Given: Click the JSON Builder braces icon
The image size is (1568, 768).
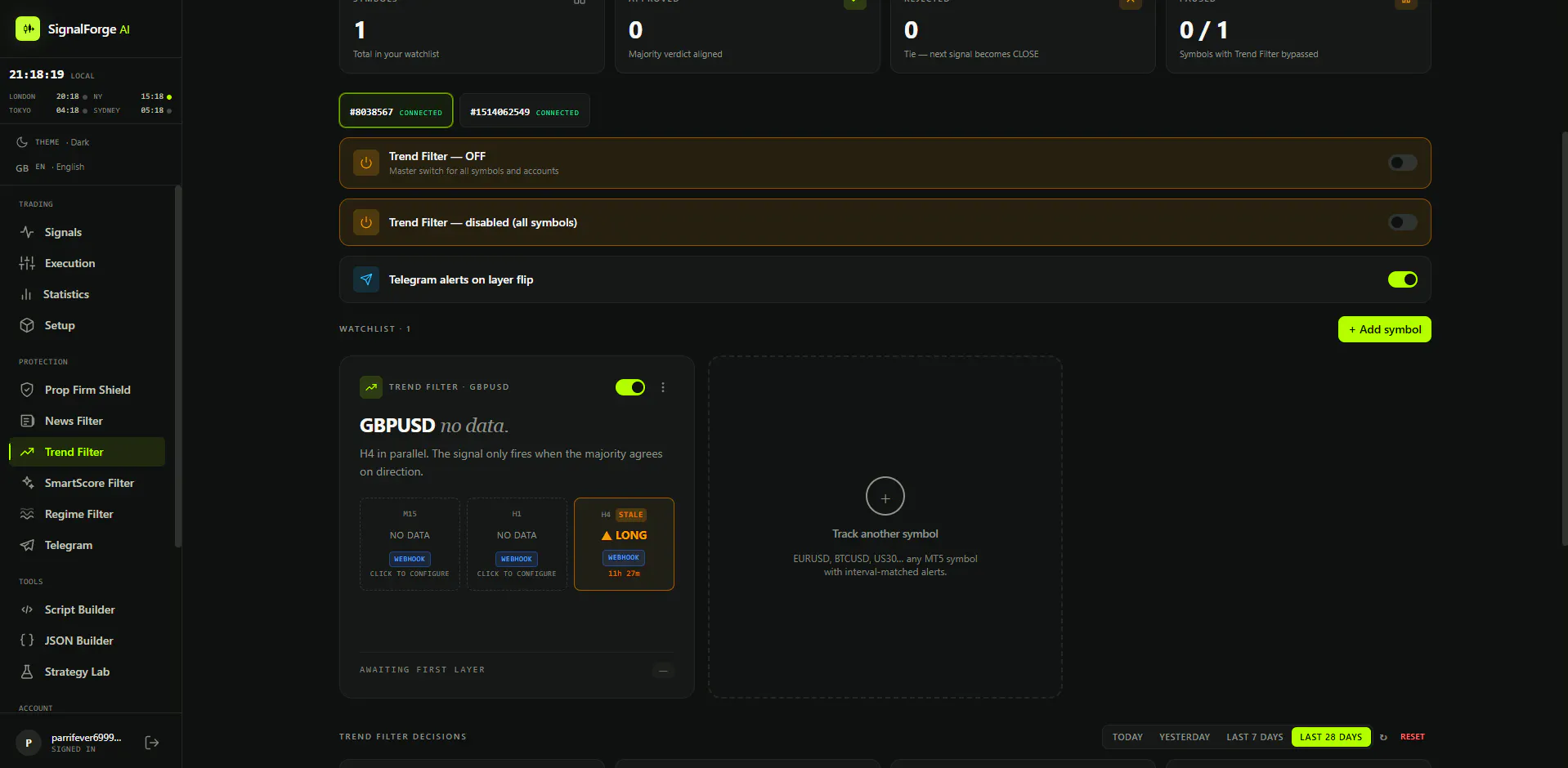Looking at the screenshot, I should coord(27,641).
